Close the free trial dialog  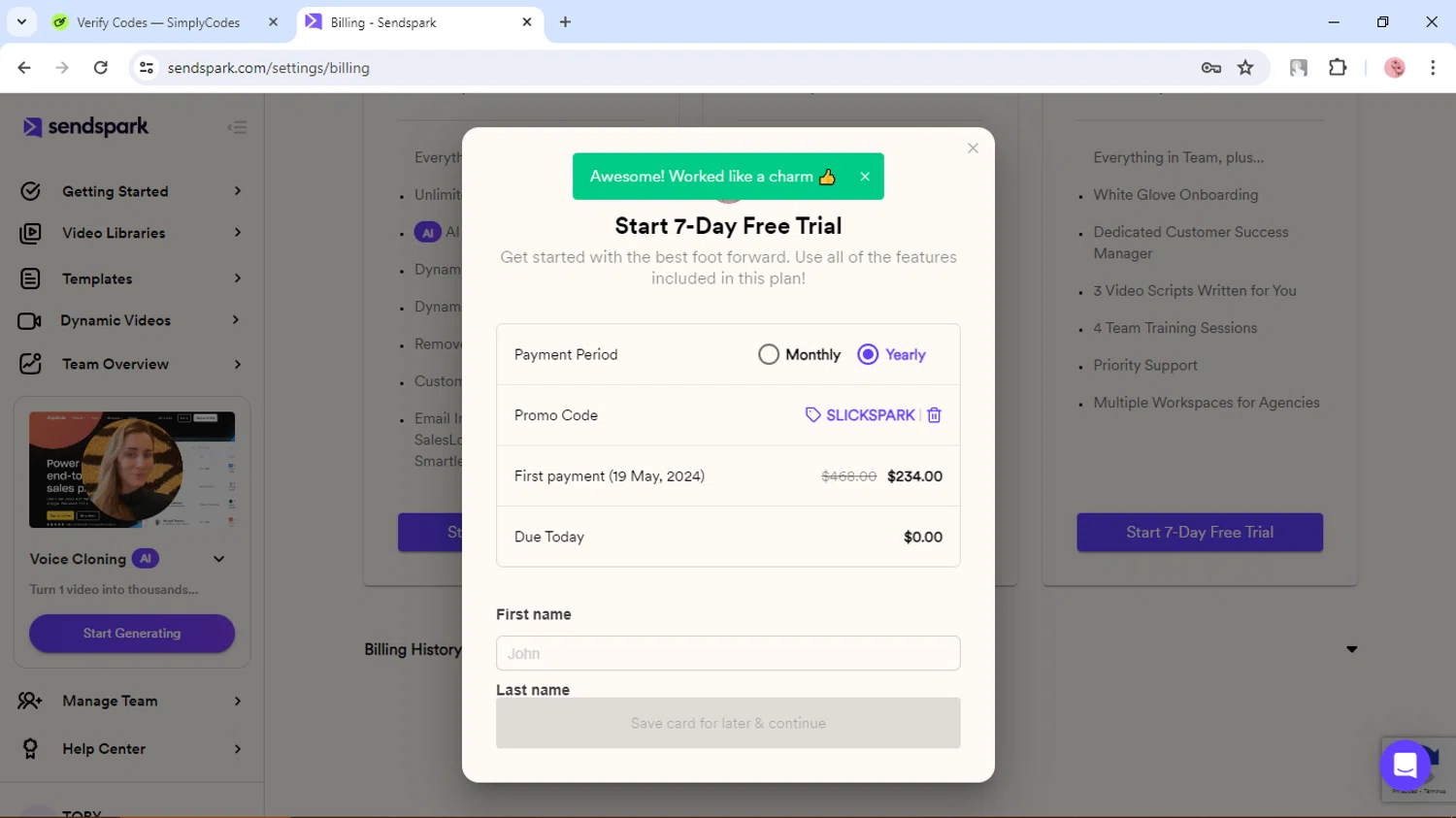point(973,148)
